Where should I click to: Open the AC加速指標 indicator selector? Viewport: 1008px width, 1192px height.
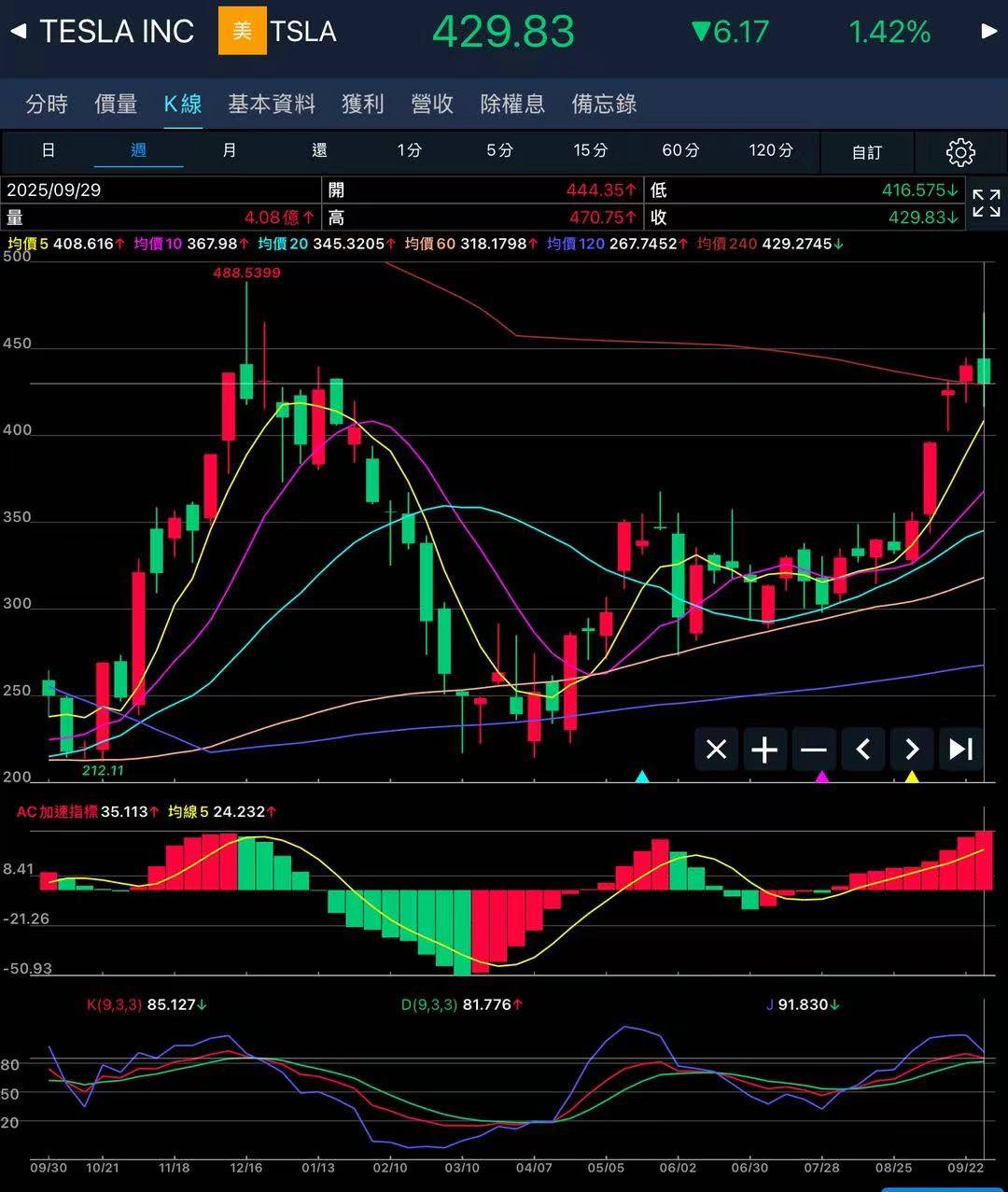[x=57, y=812]
